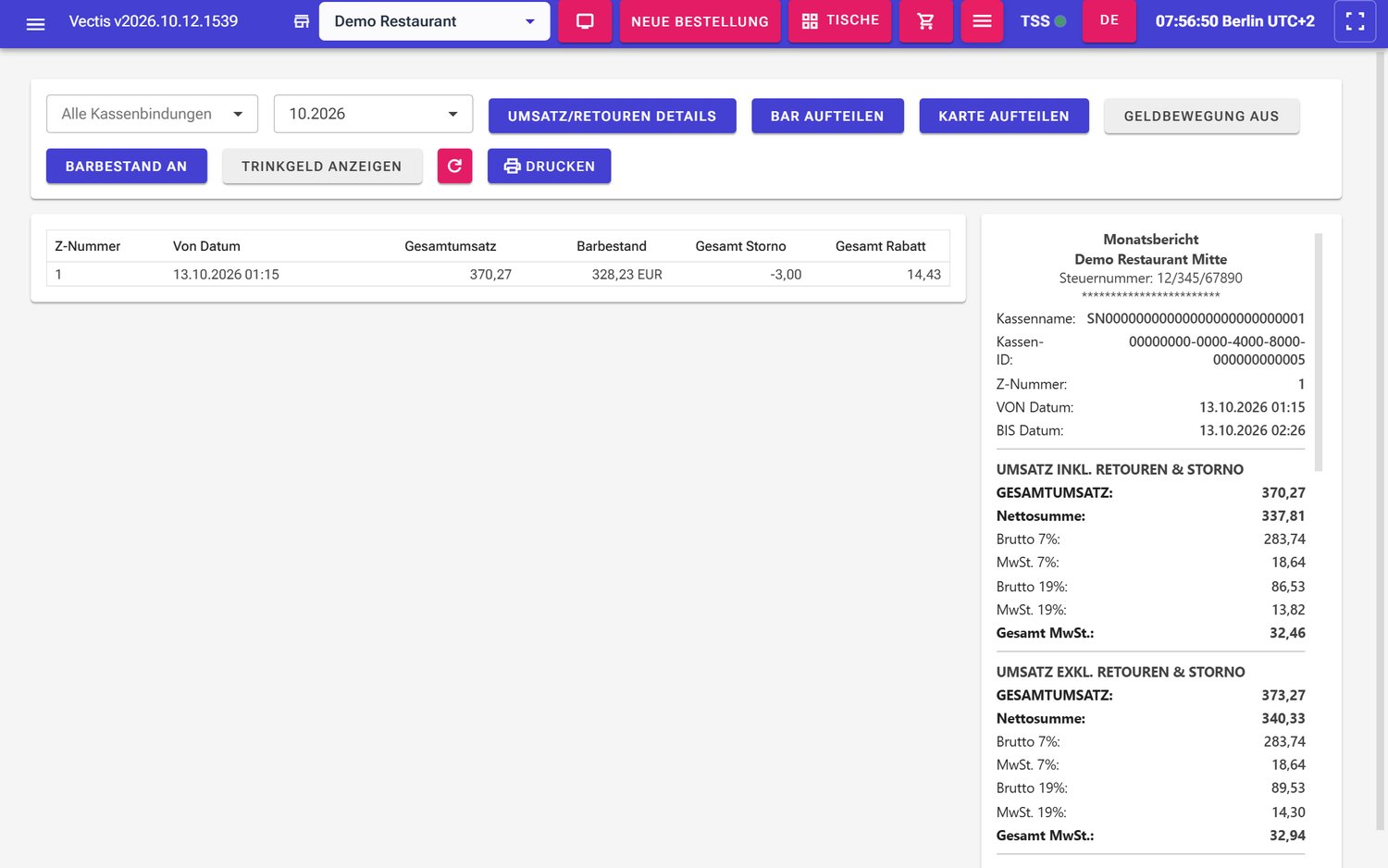The image size is (1388, 868).
Task: Open the shopping cart
Action: (x=925, y=21)
